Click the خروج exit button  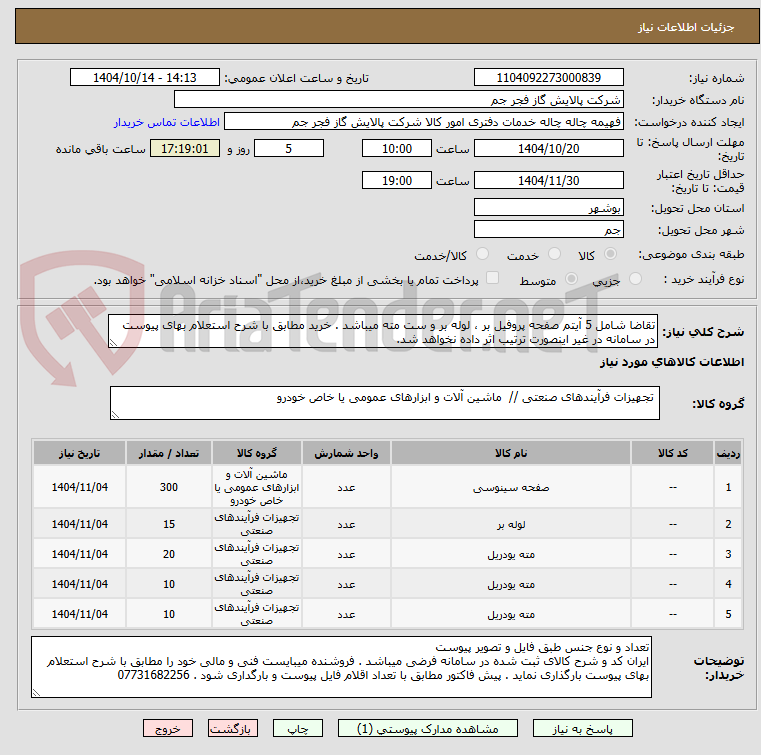[x=167, y=728]
